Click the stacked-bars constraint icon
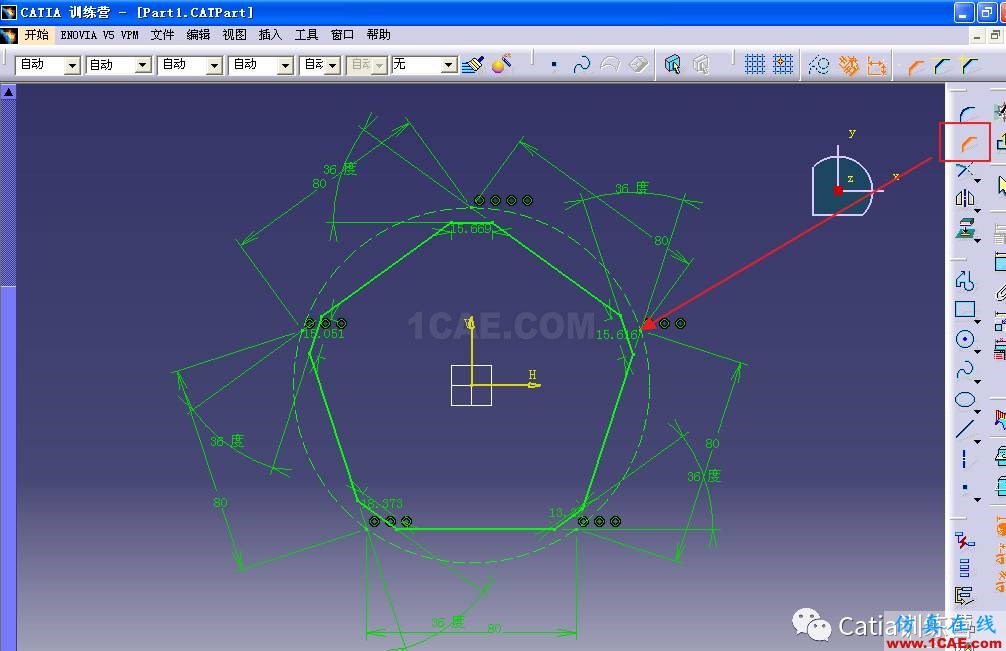The height and width of the screenshot is (651, 1006). [964, 568]
